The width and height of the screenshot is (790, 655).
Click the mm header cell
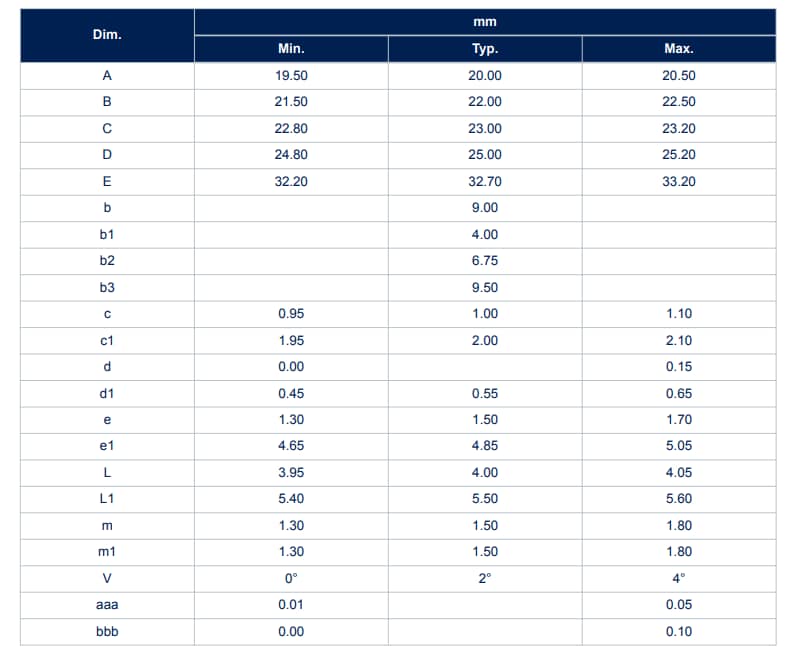pyautogui.click(x=484, y=22)
